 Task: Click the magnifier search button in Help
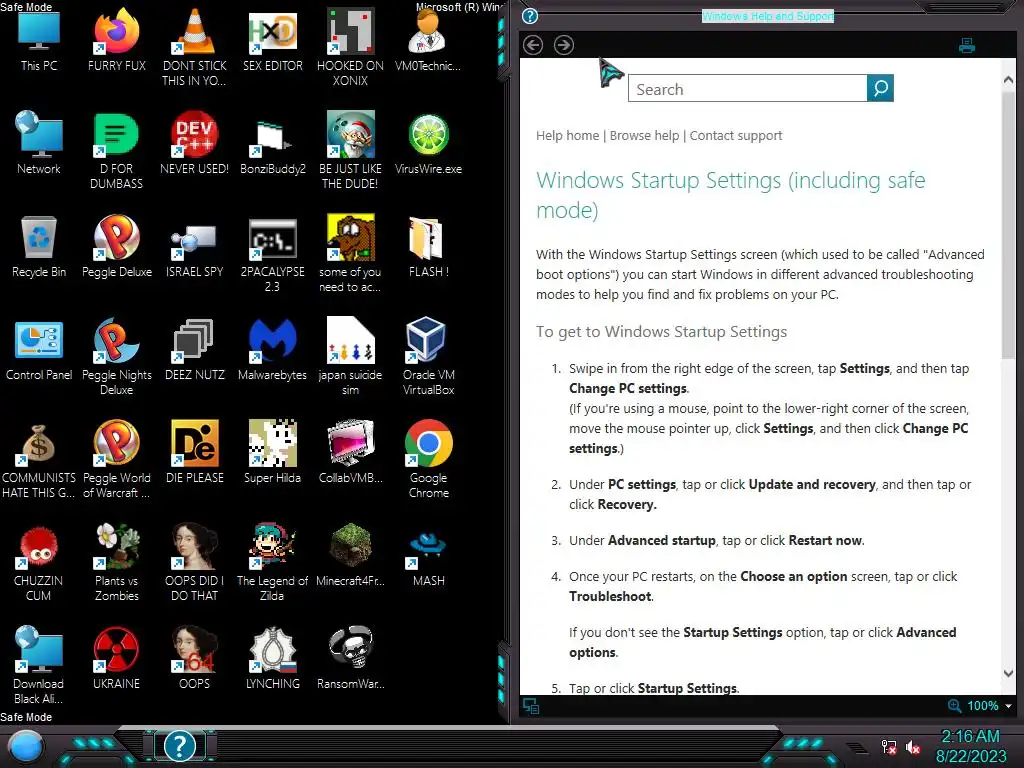[x=880, y=88]
